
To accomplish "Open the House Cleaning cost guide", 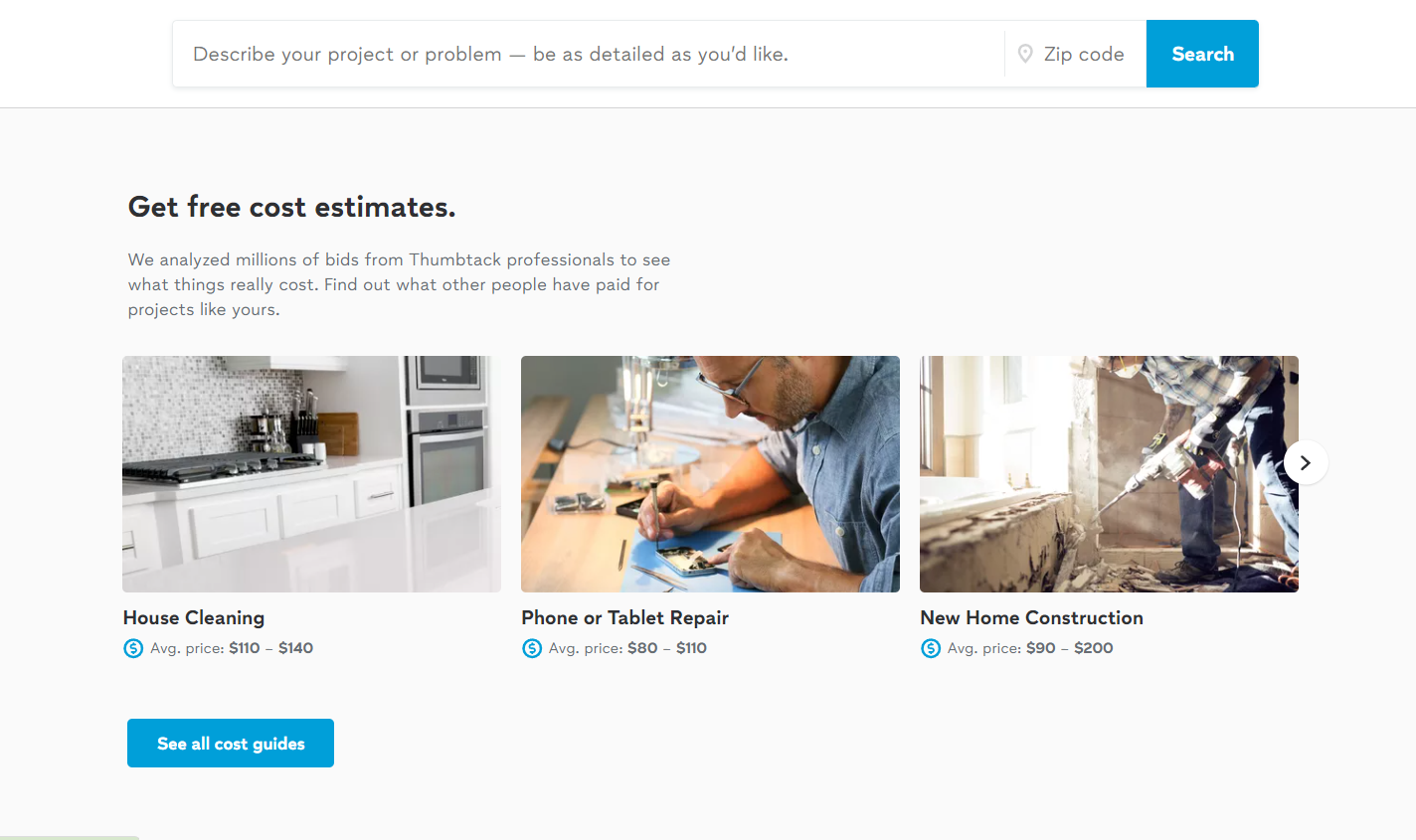I will [194, 617].
